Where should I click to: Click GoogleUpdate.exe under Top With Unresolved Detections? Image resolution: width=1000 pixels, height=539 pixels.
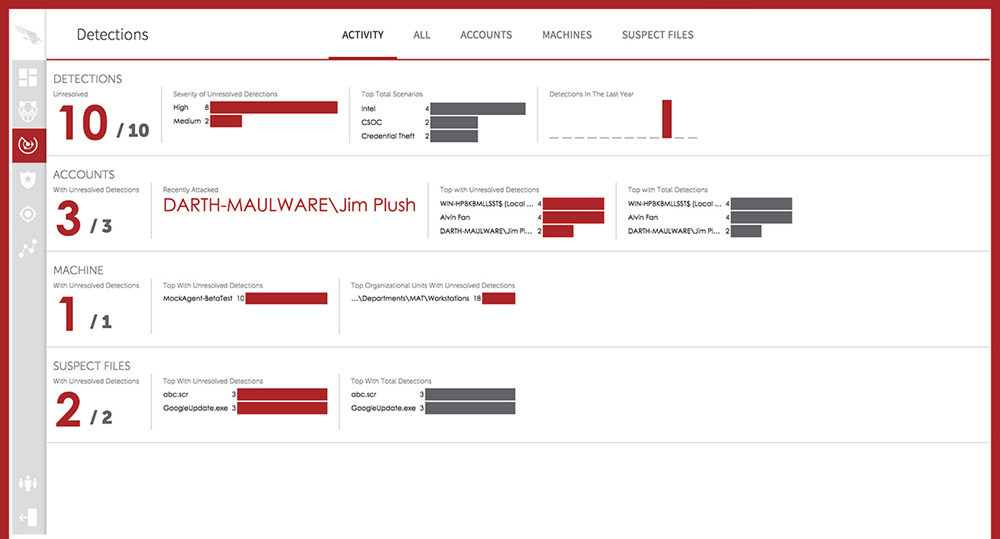195,408
